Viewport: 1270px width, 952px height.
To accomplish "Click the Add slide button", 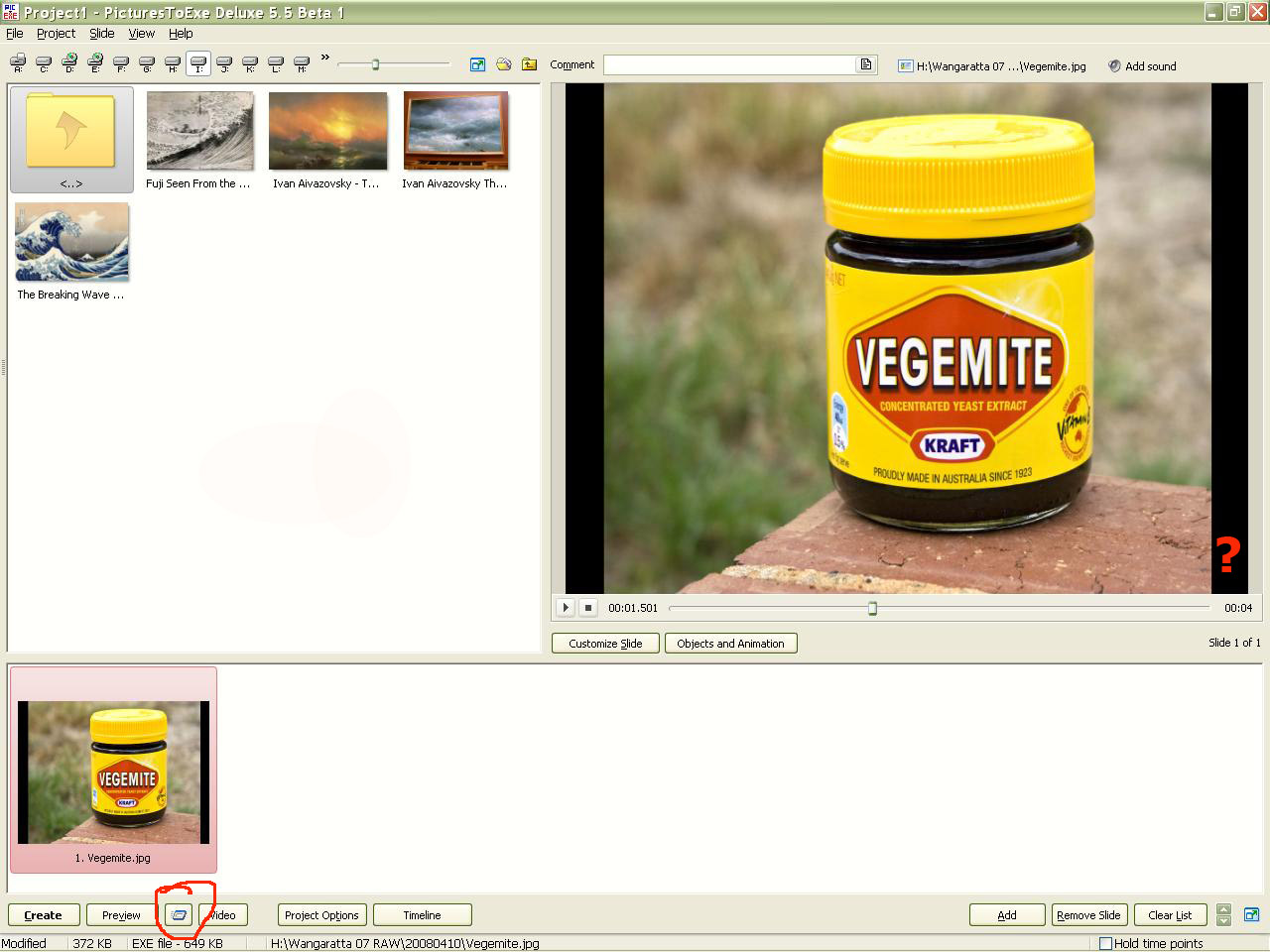I will pyautogui.click(x=1007, y=915).
